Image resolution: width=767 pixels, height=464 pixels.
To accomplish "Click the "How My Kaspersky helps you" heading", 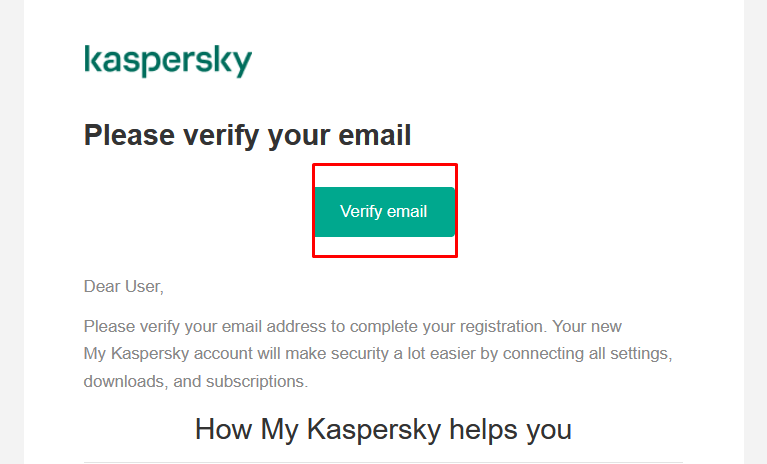I will (x=383, y=430).
